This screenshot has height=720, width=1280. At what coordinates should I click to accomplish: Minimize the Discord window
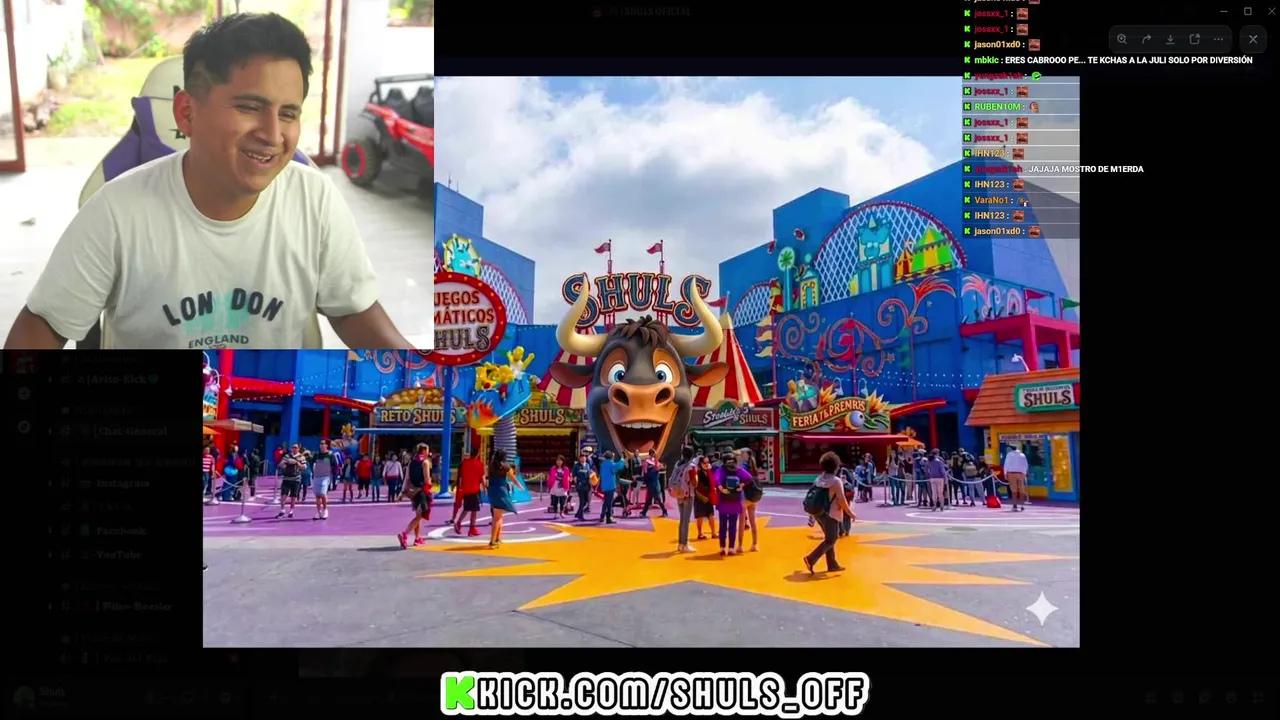1223,11
